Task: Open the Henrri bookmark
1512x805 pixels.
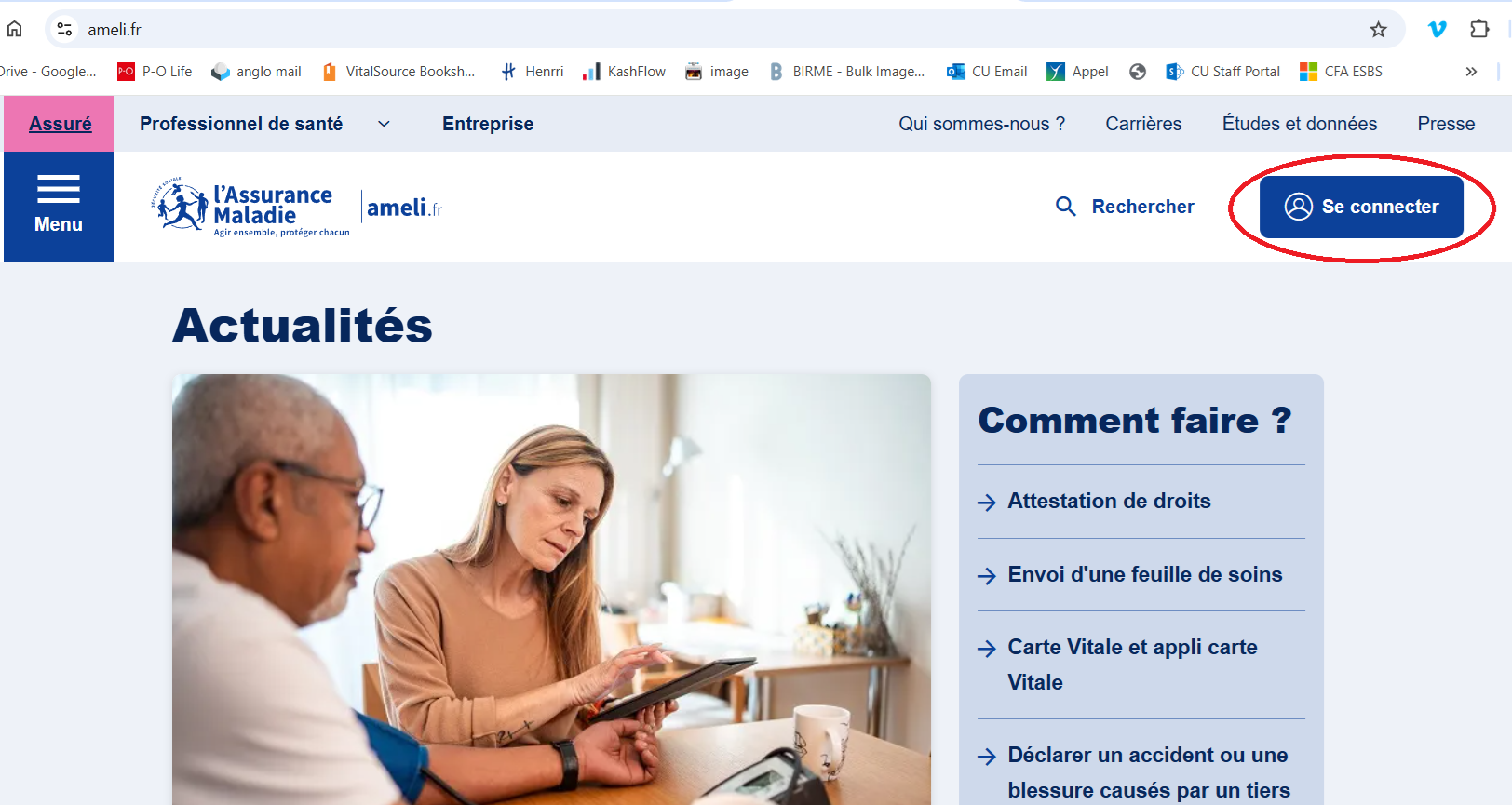Action: pyautogui.click(x=532, y=72)
